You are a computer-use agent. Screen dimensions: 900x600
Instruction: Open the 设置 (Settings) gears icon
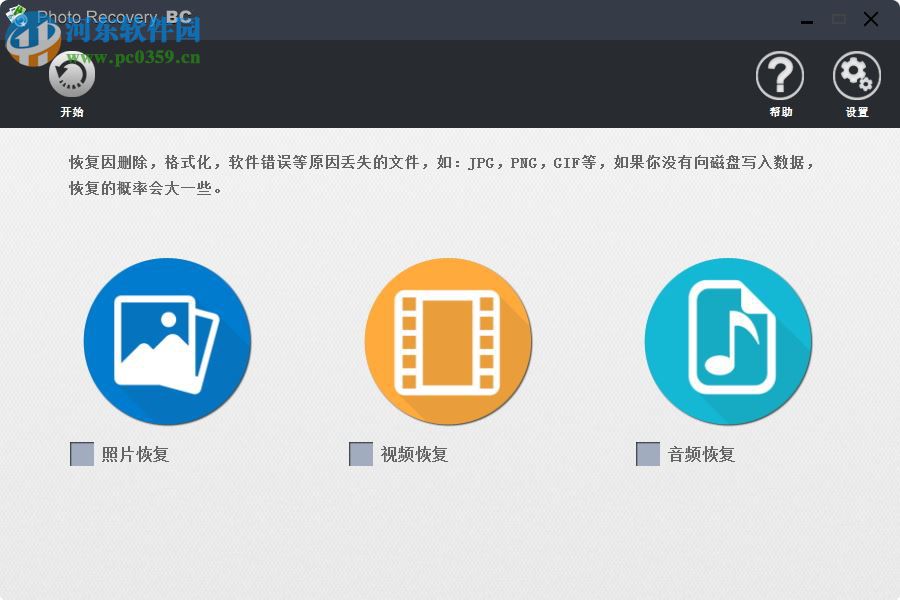tap(856, 74)
